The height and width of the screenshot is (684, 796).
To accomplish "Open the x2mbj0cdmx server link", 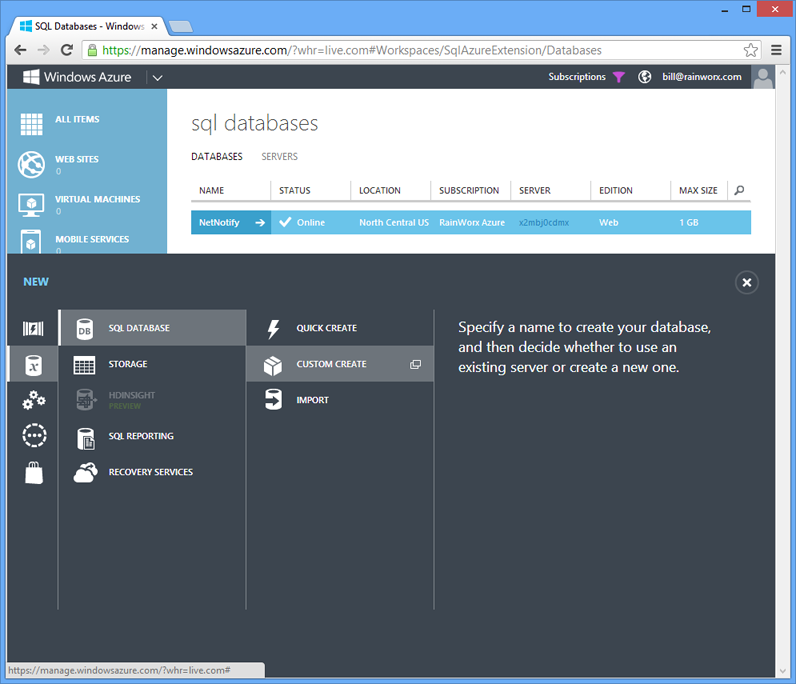I will pyautogui.click(x=544, y=222).
